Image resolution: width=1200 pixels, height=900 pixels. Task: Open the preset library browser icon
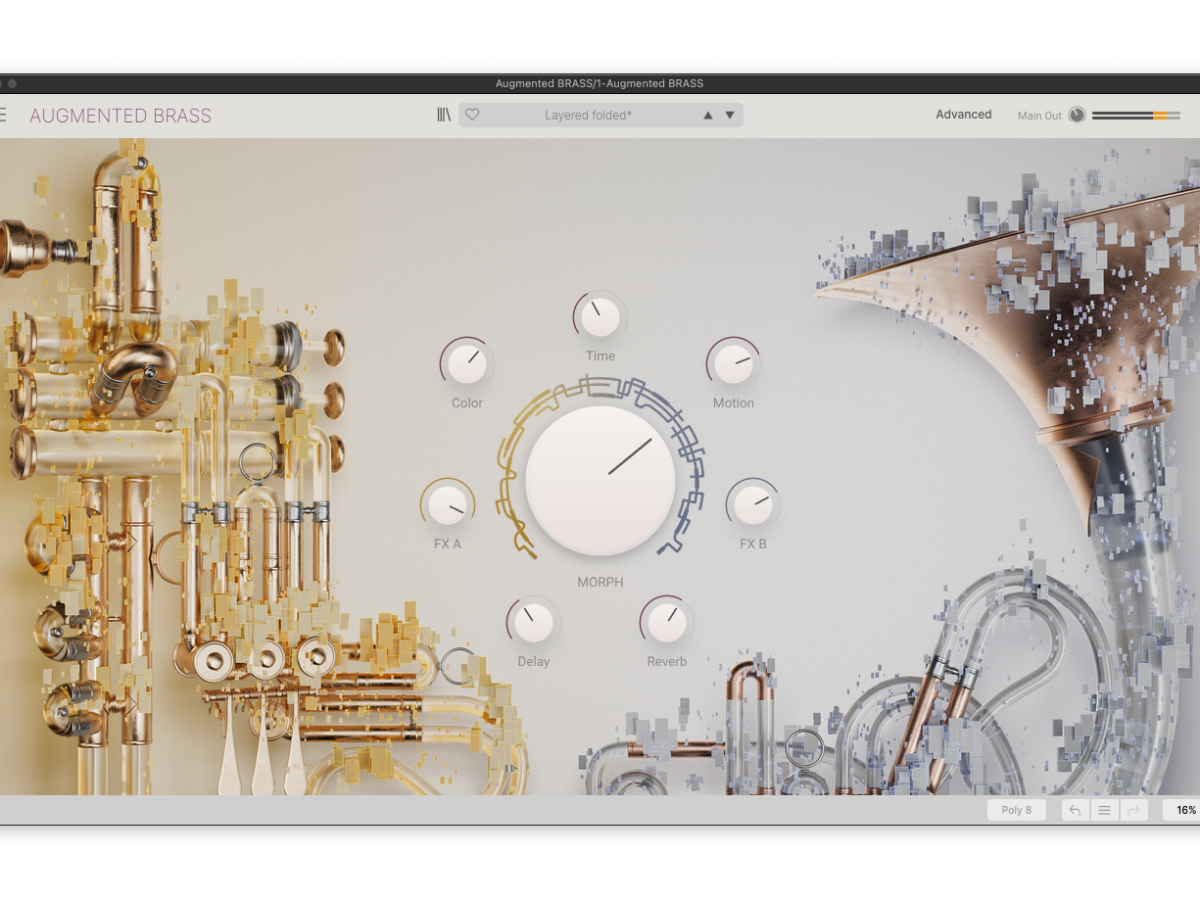444,115
